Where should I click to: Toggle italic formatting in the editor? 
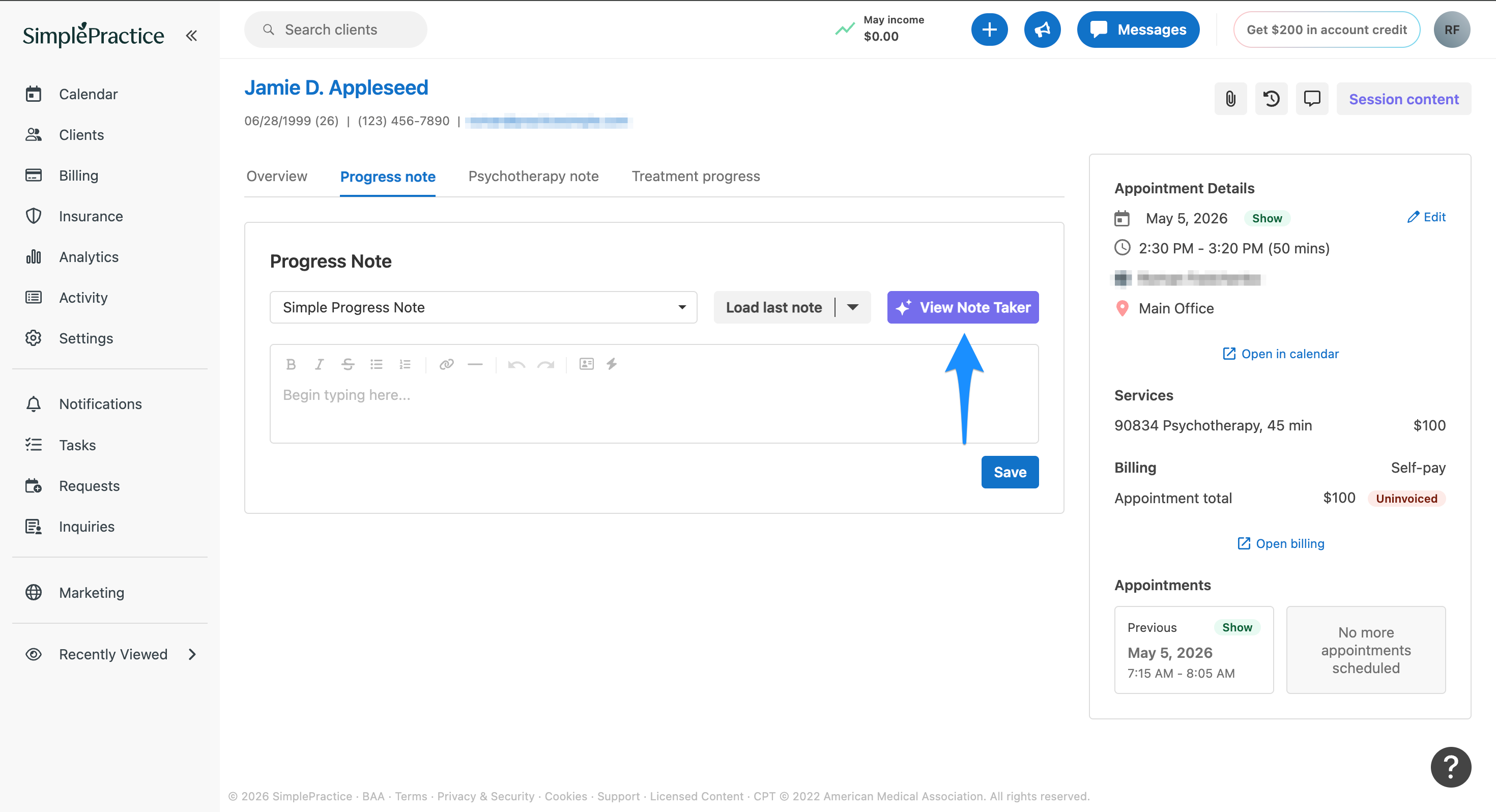click(x=319, y=364)
